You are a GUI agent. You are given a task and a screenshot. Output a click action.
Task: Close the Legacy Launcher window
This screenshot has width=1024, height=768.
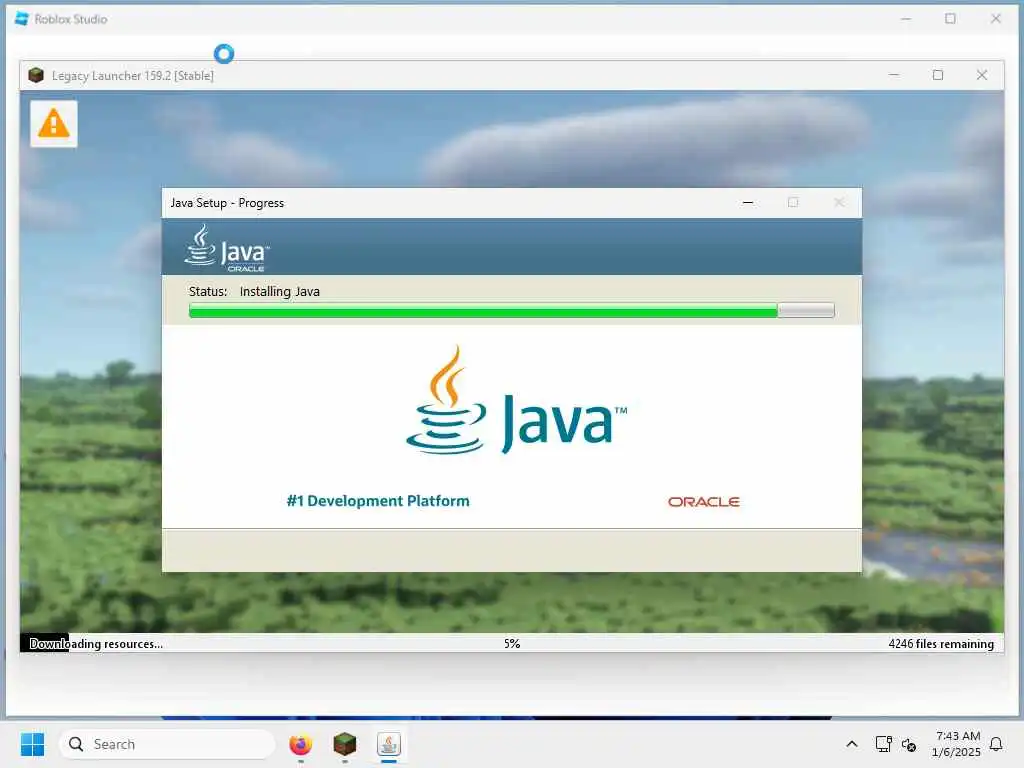click(982, 76)
